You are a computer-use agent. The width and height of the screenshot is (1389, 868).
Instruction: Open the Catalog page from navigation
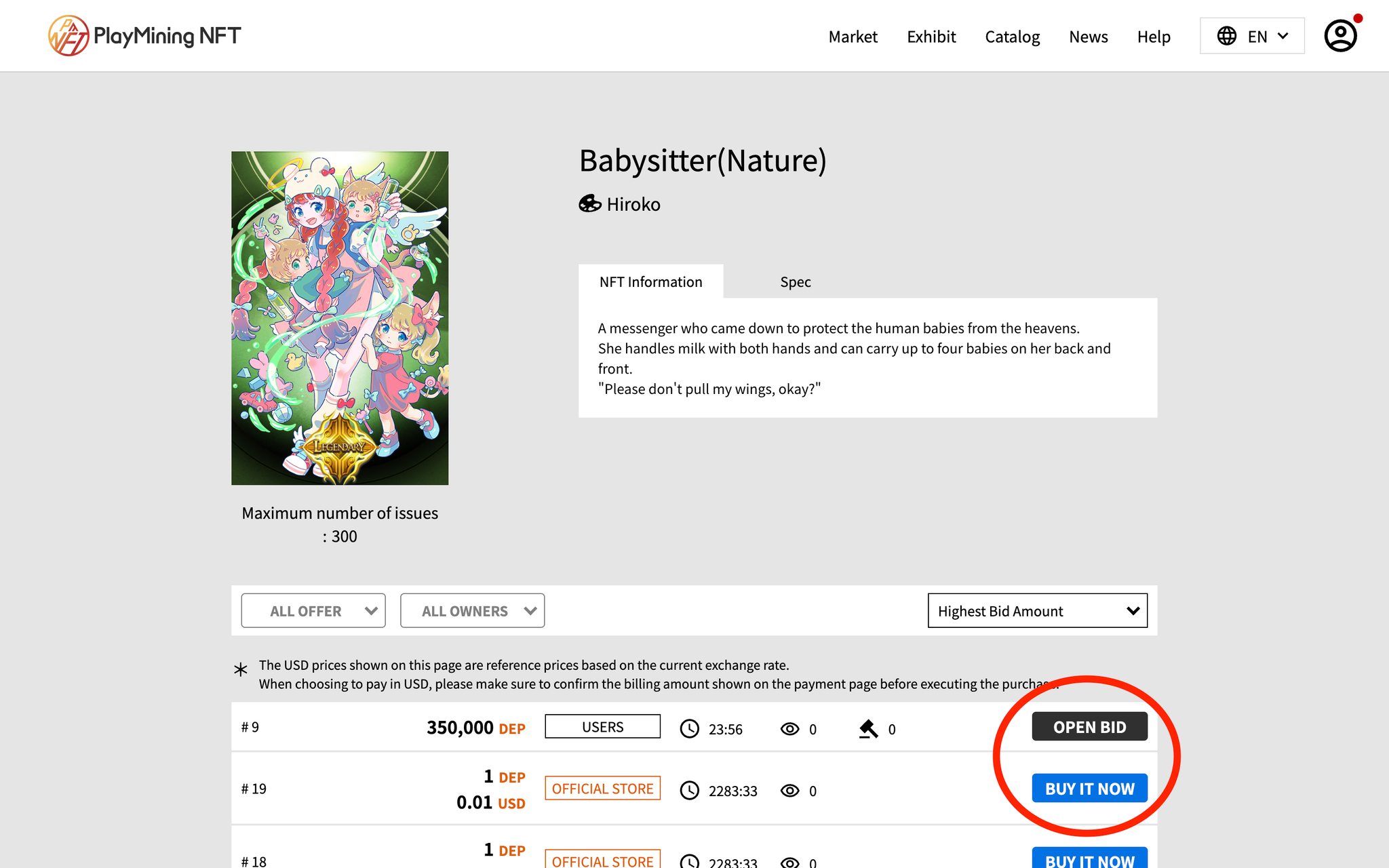click(1012, 37)
